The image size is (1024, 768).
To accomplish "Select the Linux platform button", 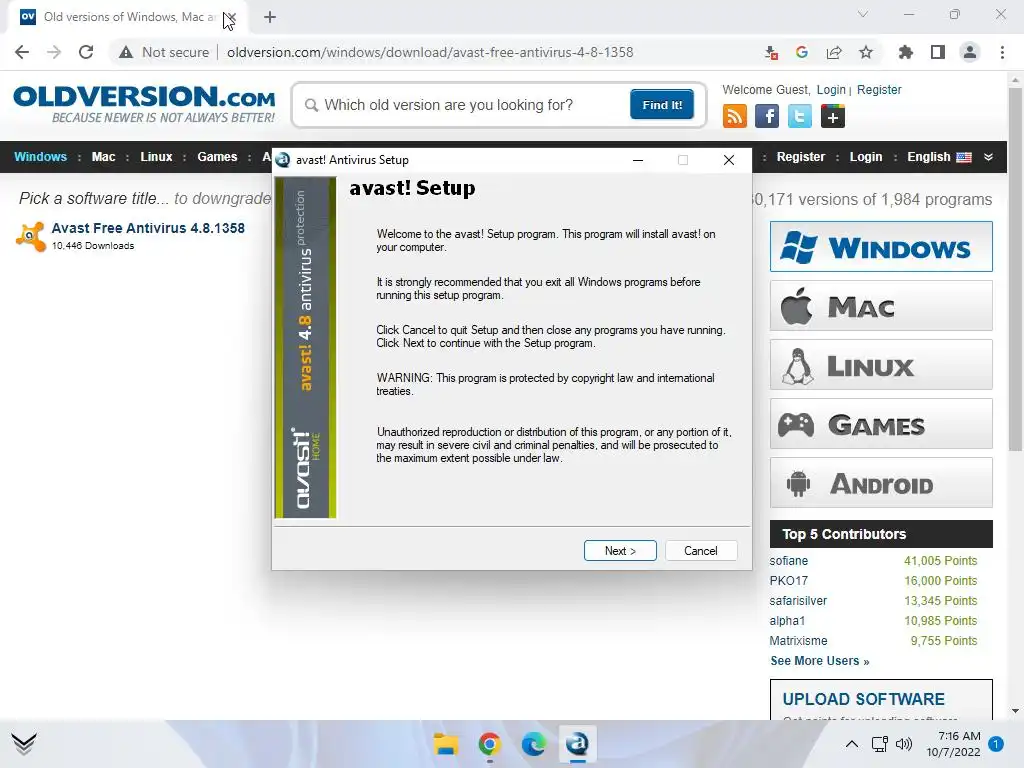I will [x=881, y=364].
